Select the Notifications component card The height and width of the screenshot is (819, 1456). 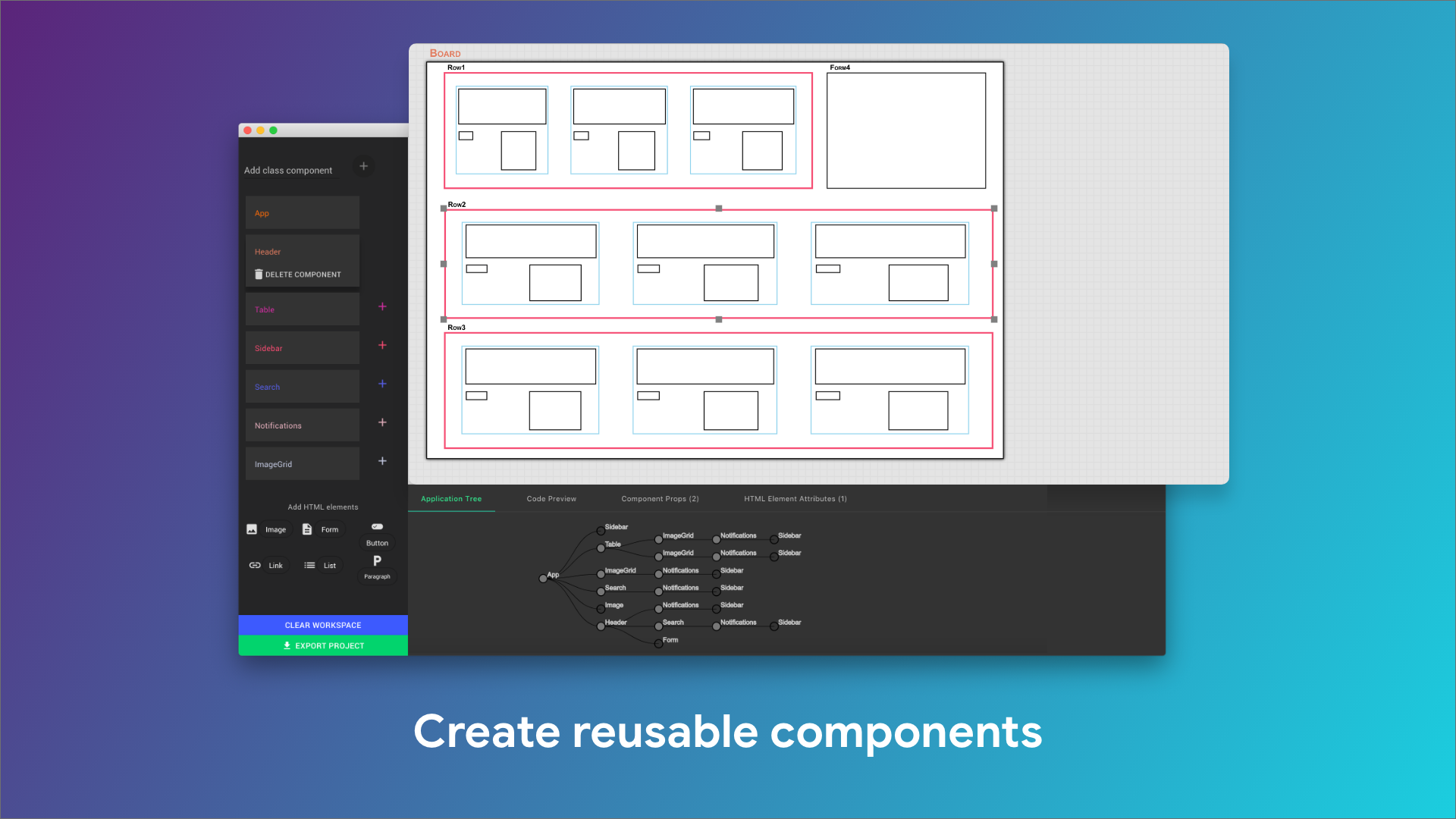tap(302, 425)
